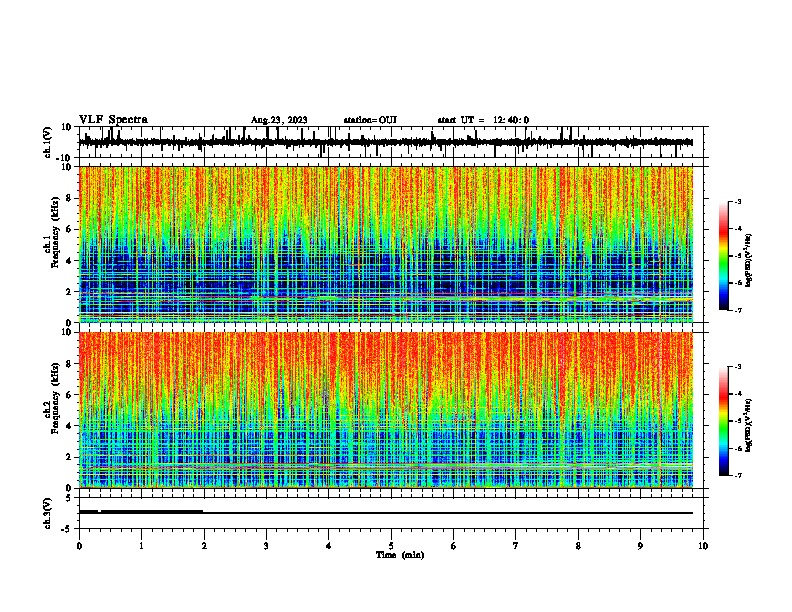Viewport: 792px width, 612px height.
Task: Click the ch.2 spectrogram color bar
Action: [x=724, y=421]
